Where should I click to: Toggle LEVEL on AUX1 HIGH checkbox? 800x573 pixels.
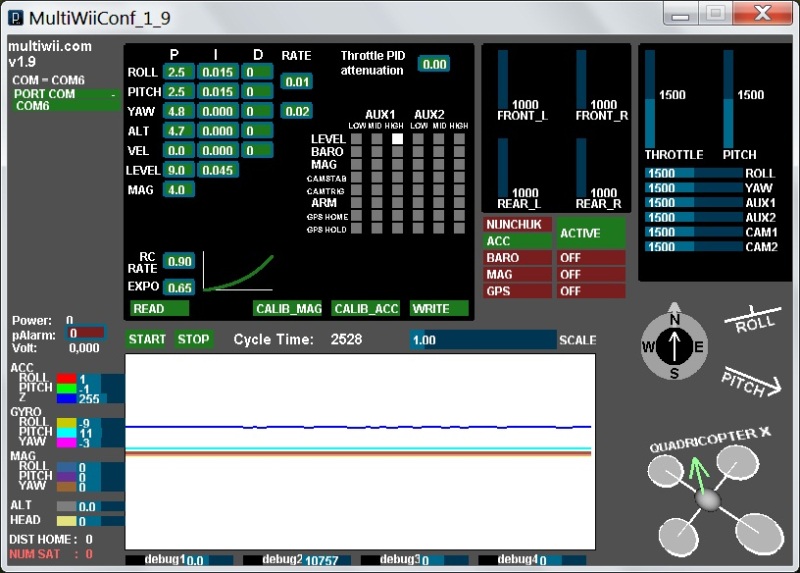[397, 139]
